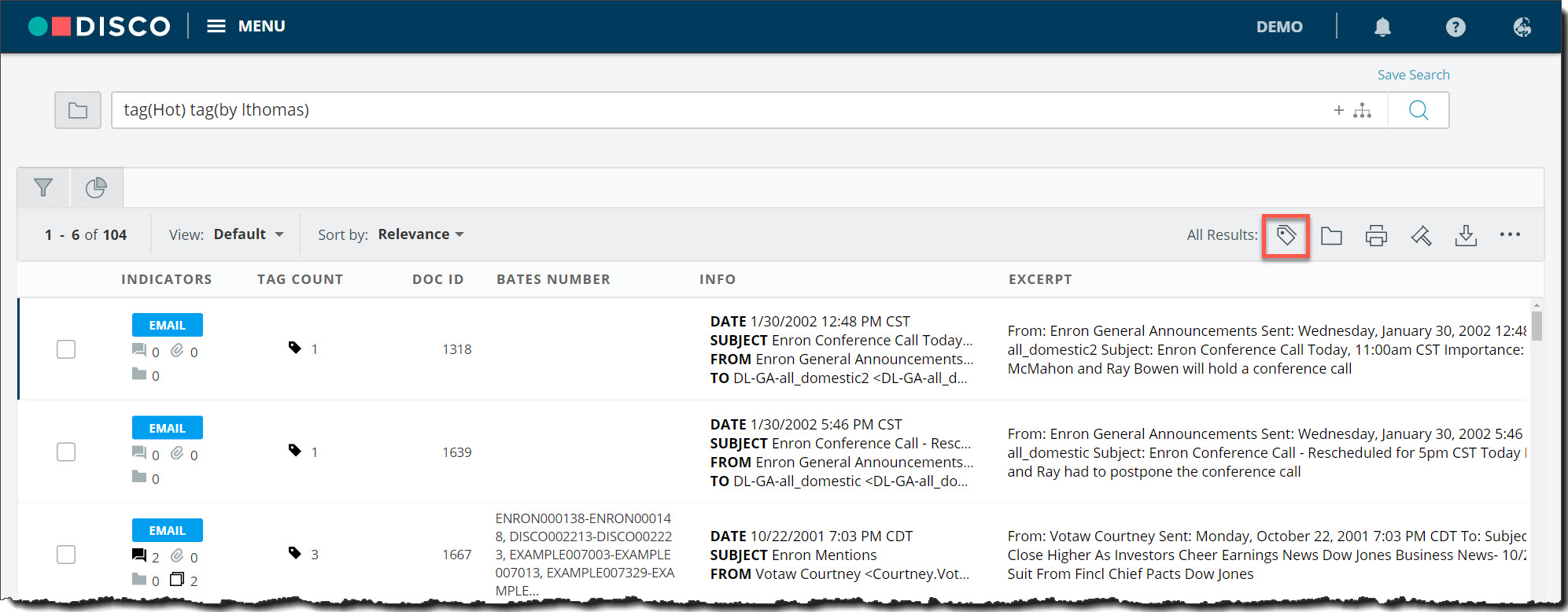This screenshot has width=1568, height=612.
Task: Click the EMAIL badge for doc 1639
Action: [x=168, y=428]
